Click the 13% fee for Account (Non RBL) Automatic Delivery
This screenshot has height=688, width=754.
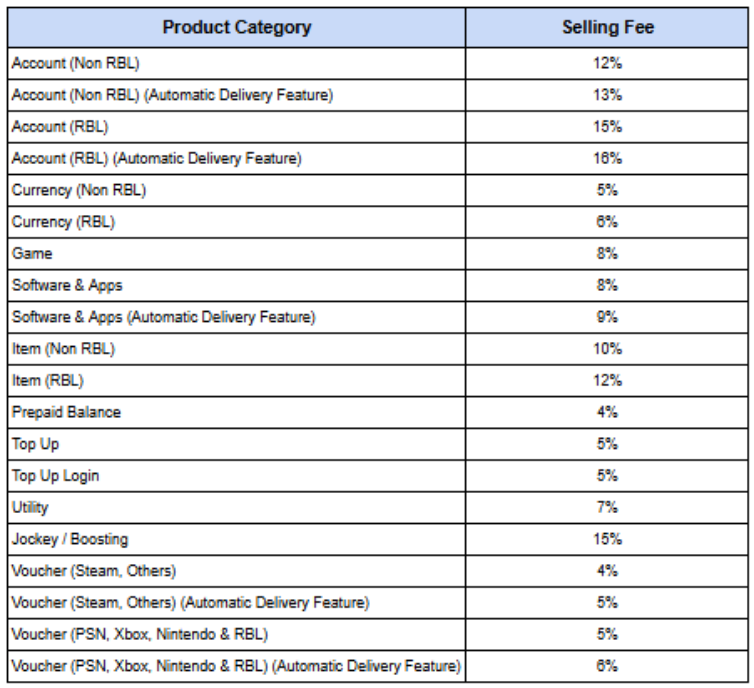(609, 95)
